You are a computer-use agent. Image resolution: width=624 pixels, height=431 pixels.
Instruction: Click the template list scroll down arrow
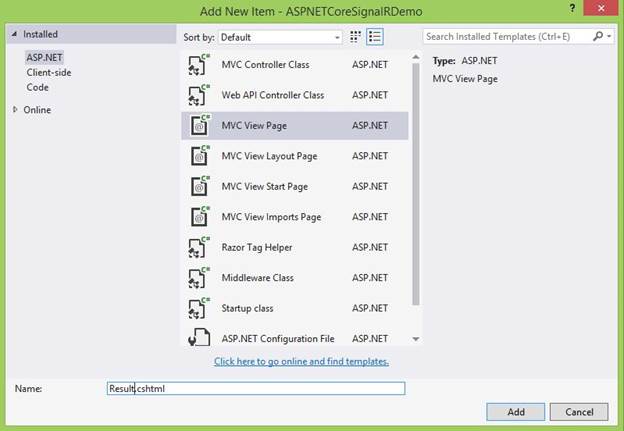pyautogui.click(x=416, y=339)
